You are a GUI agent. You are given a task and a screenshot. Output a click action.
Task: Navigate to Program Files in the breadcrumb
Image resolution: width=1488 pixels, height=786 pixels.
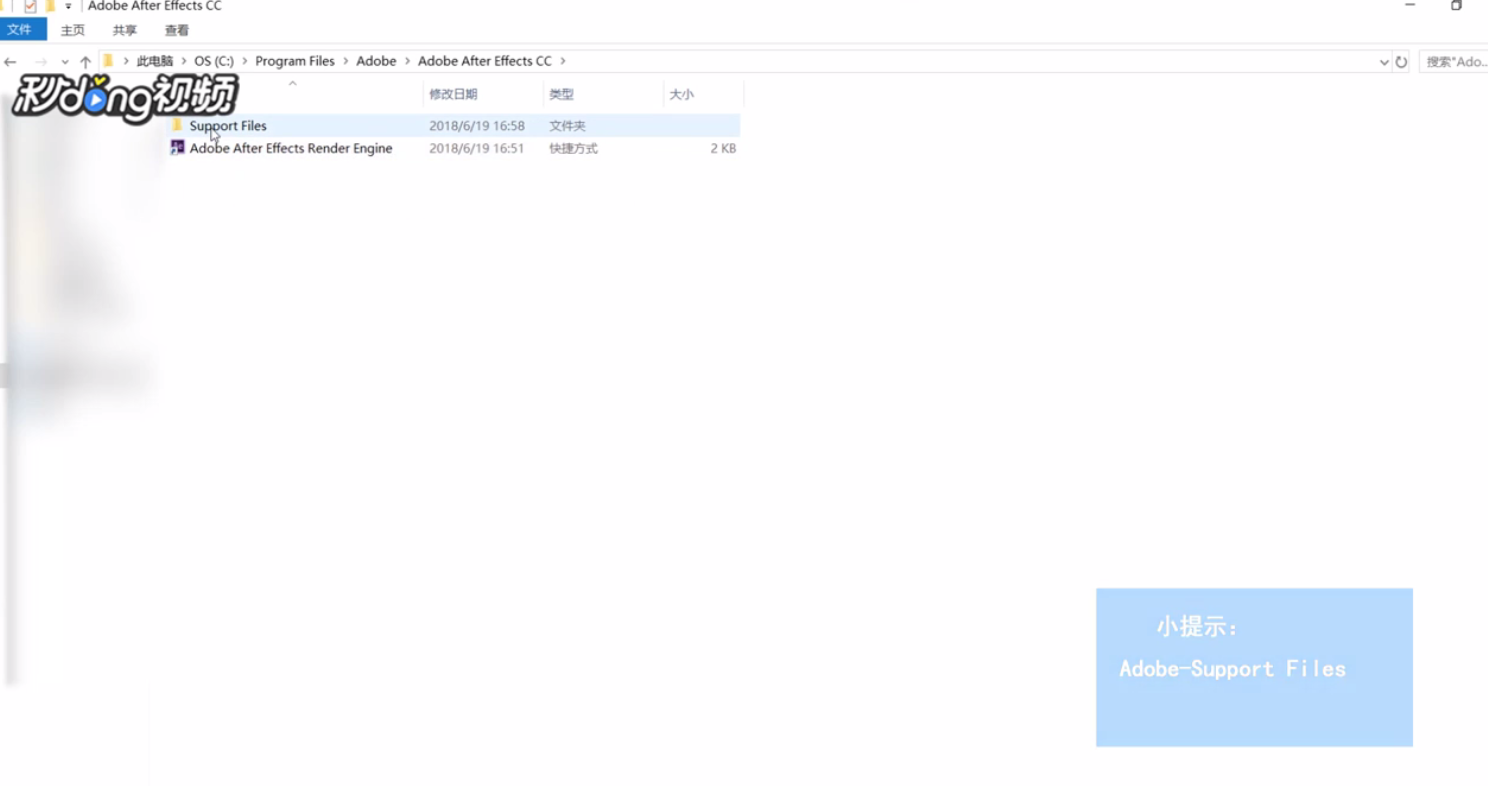click(x=295, y=61)
